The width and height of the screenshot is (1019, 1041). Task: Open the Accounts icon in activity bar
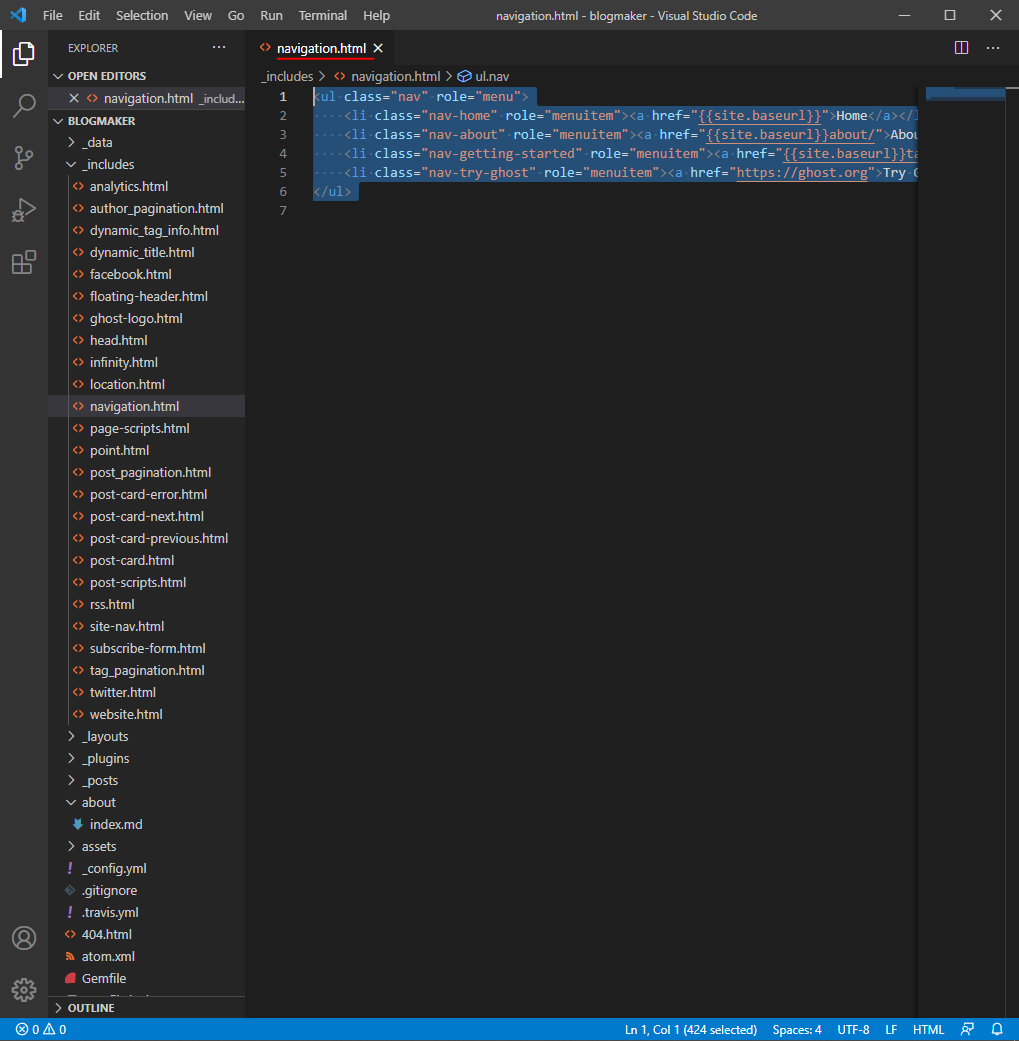click(x=24, y=938)
